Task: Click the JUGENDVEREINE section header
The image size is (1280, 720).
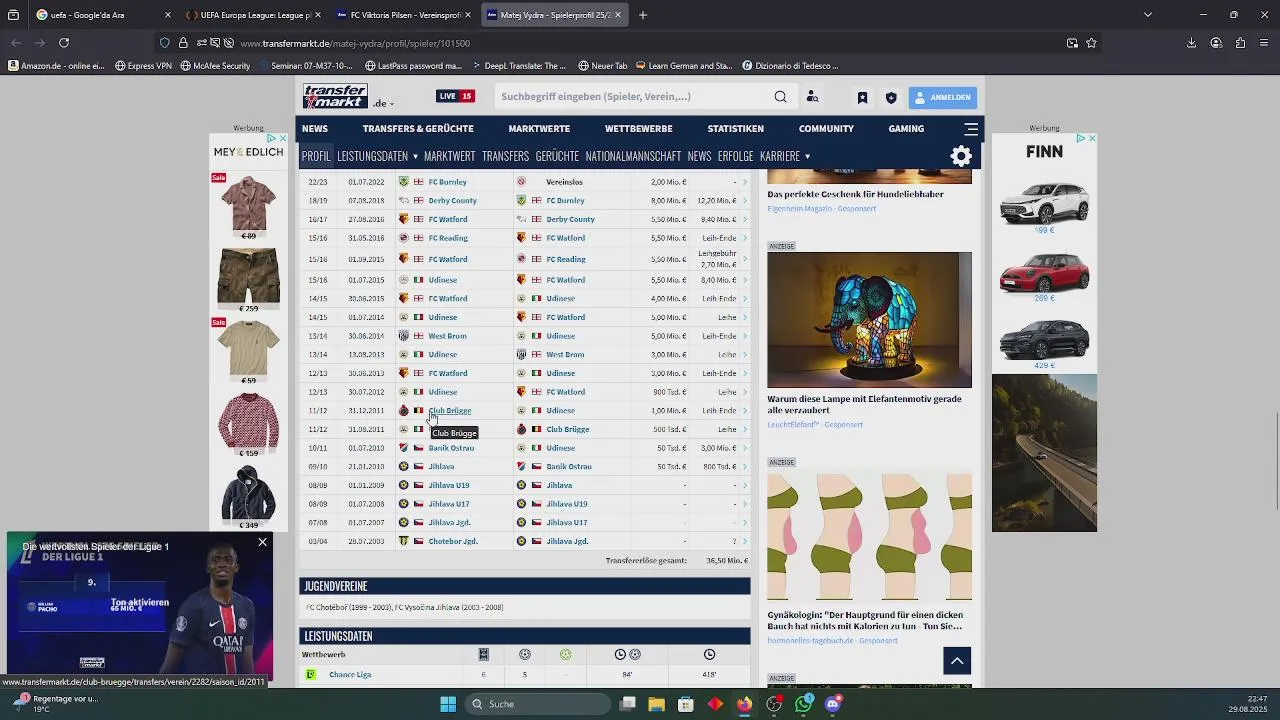Action: tap(525, 586)
